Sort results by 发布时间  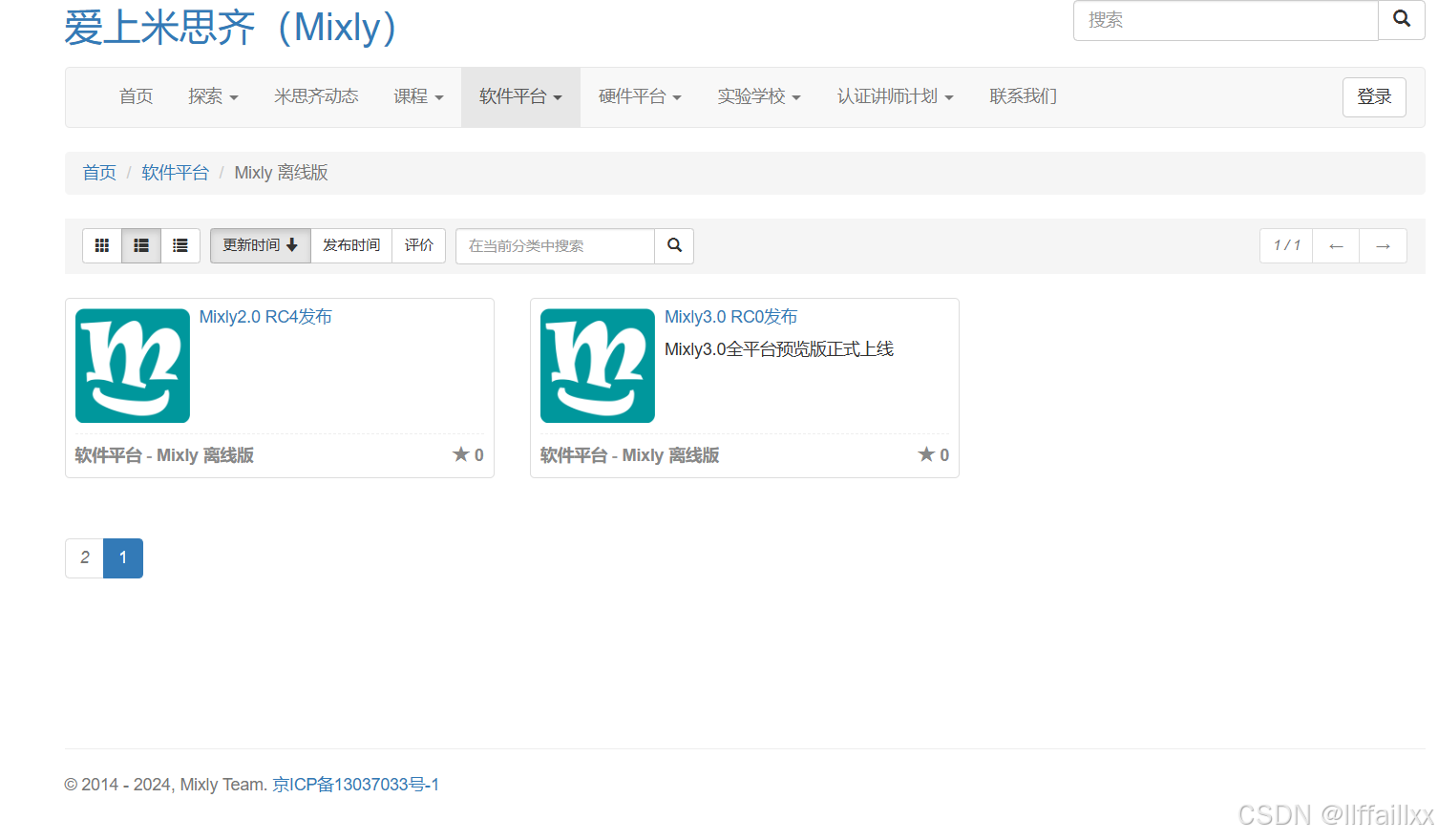coord(350,244)
